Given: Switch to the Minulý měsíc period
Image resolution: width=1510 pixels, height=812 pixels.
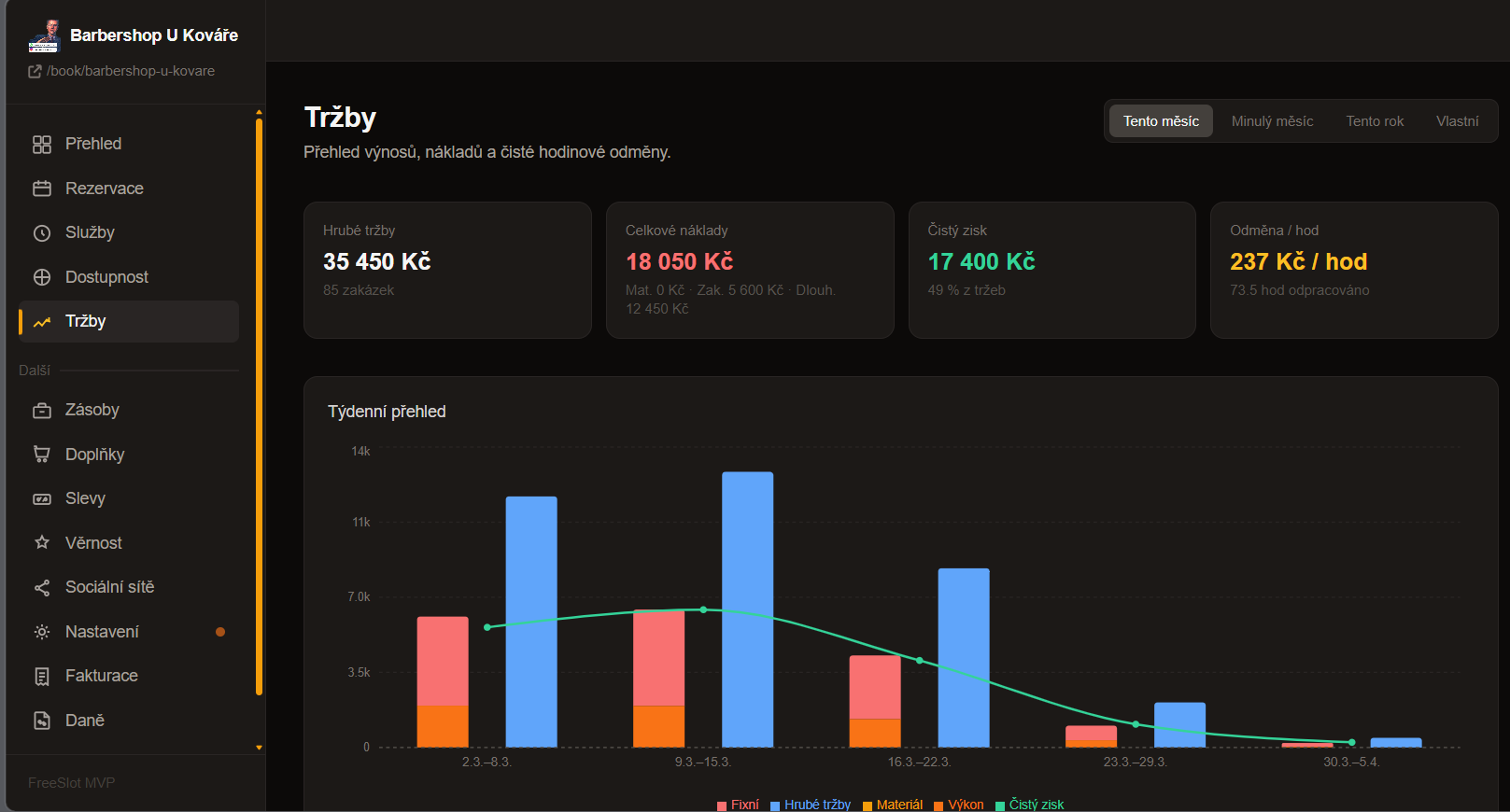Looking at the screenshot, I should (1272, 121).
